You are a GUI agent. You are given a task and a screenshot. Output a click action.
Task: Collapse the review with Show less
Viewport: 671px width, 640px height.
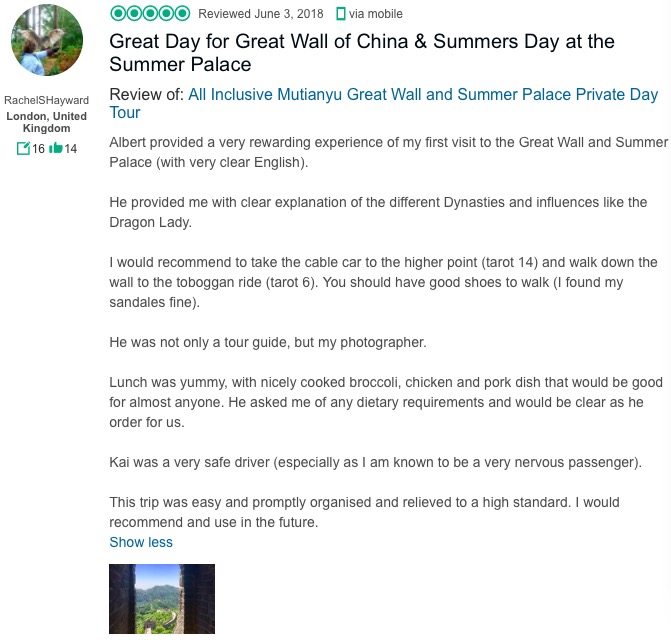[x=141, y=542]
